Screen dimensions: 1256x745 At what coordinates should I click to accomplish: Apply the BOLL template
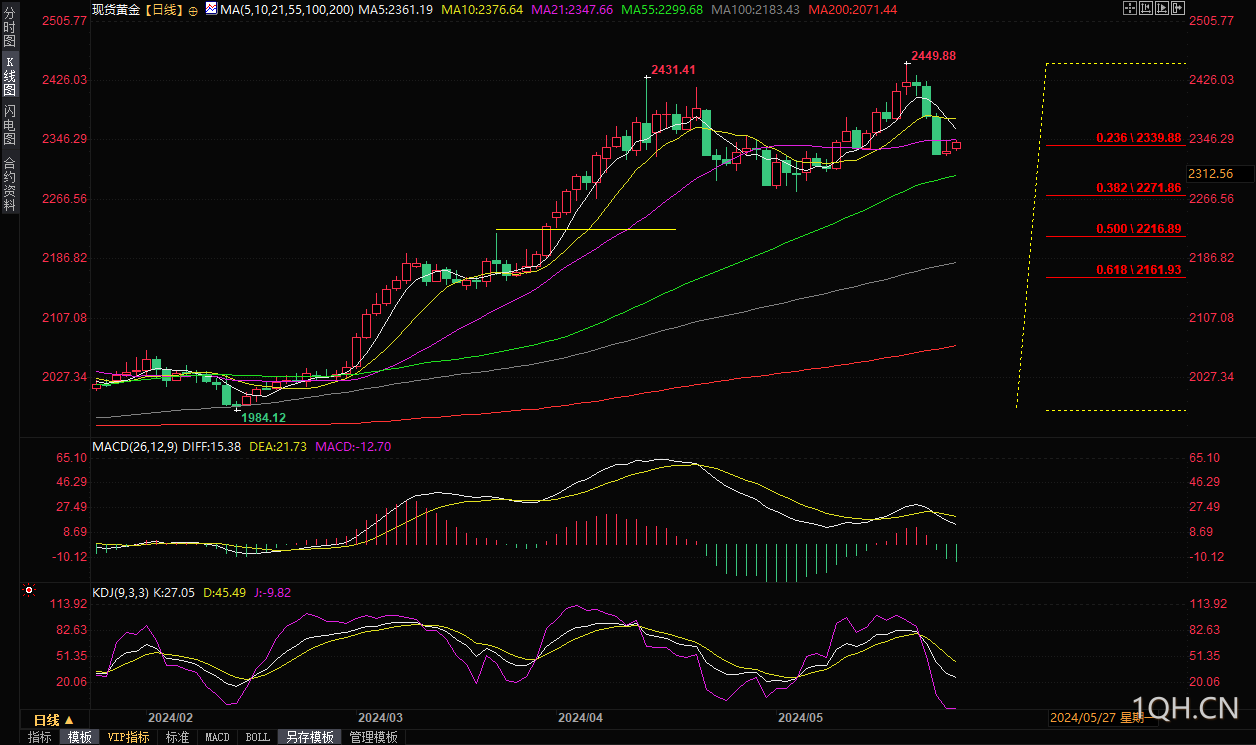257,737
